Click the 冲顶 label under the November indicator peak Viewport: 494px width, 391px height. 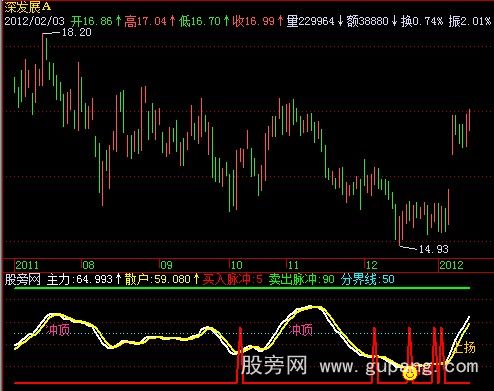(301, 330)
